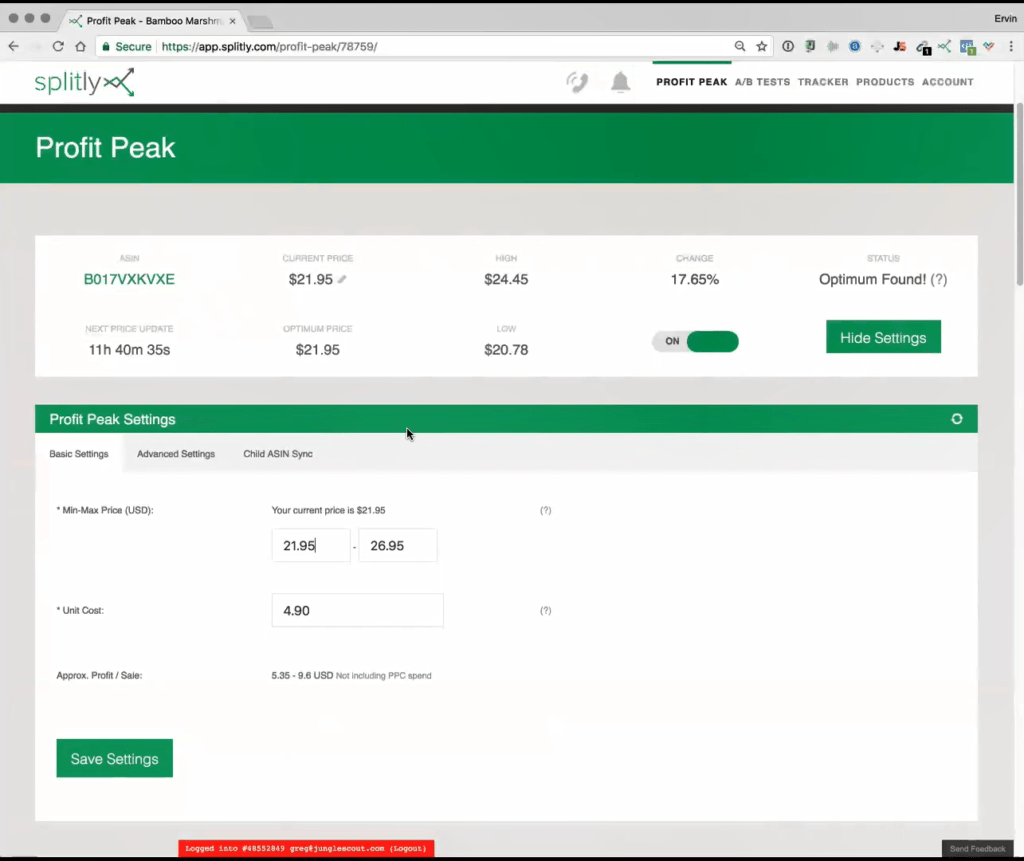Click the '5.35 - 9.6 USD' profit text
The height and width of the screenshot is (861, 1024).
[302, 675]
